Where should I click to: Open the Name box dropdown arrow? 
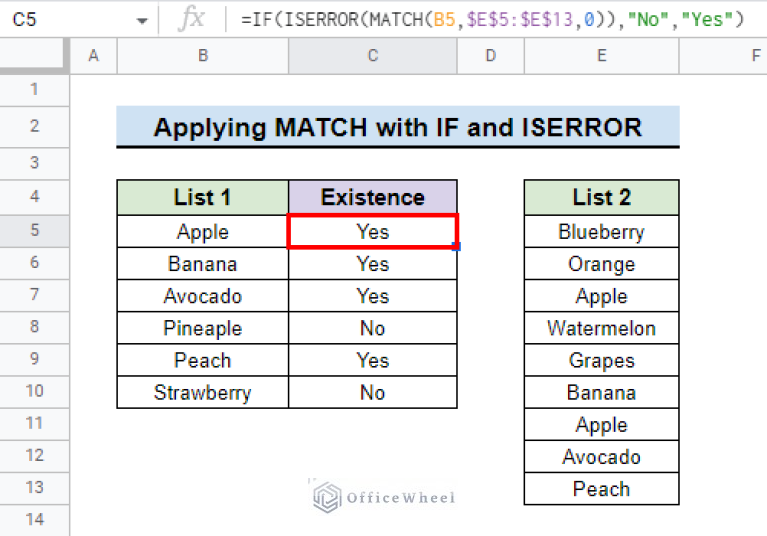(141, 20)
